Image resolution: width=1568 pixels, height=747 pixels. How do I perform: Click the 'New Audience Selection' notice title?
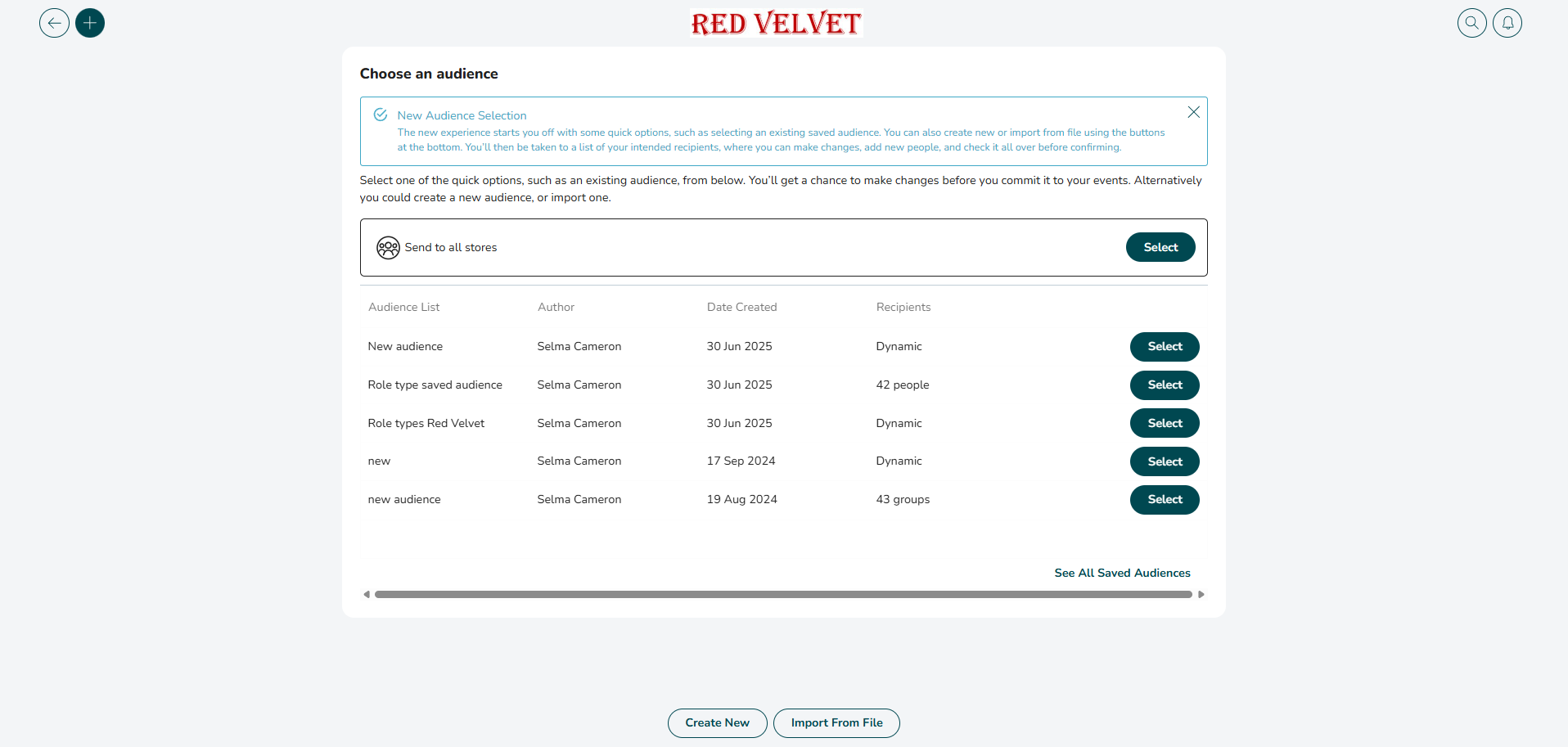pyautogui.click(x=462, y=115)
